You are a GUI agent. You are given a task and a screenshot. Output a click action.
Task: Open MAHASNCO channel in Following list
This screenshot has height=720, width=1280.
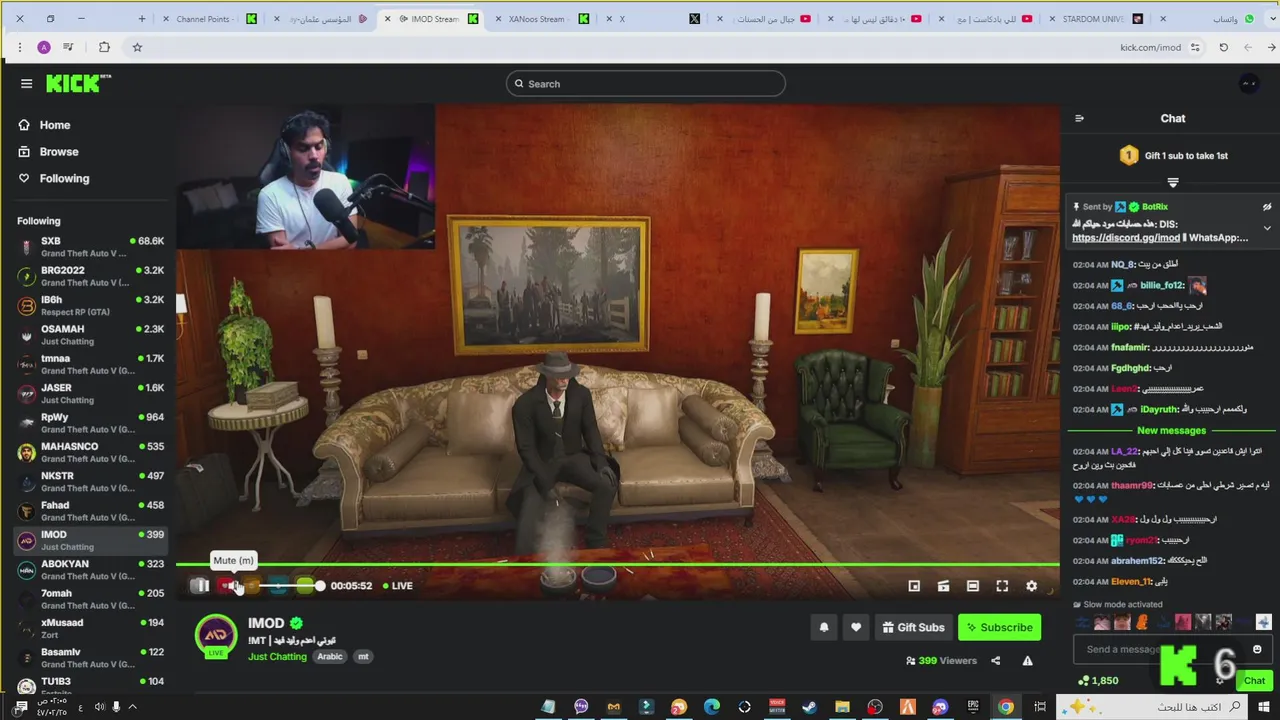[90, 453]
